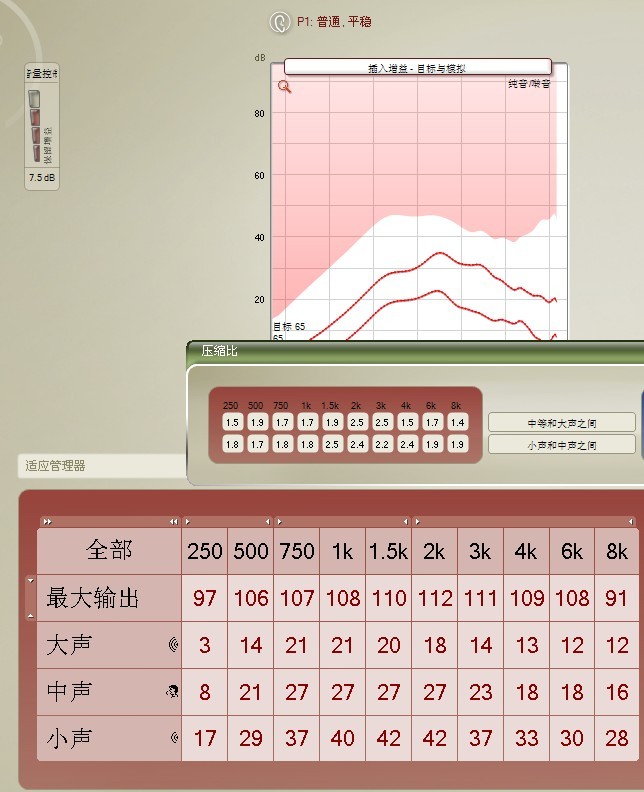Click 中声 gain value 8 at 250
Screen dimensions: 644x792
point(205,691)
